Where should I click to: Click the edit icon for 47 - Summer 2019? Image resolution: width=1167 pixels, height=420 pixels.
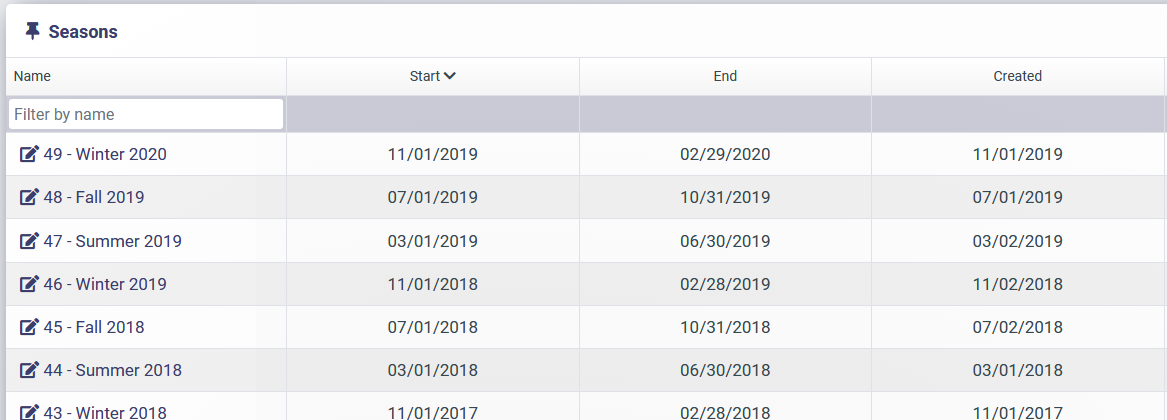pyautogui.click(x=29, y=241)
